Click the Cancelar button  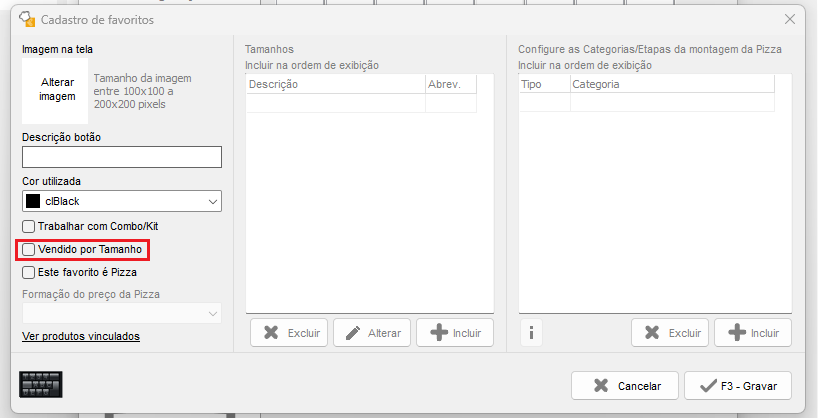coord(625,385)
